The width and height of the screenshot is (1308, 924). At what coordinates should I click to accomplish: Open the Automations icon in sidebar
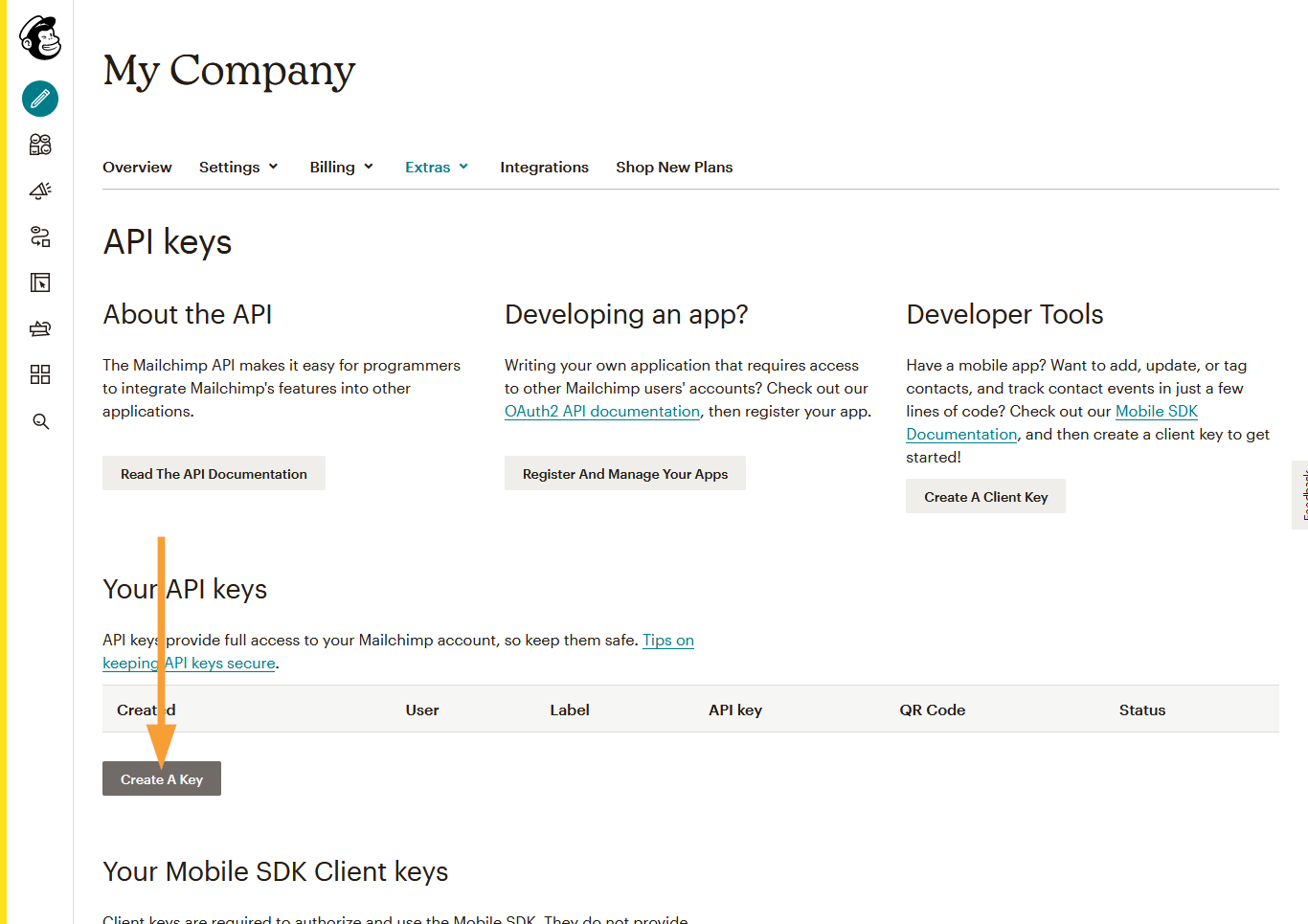[x=40, y=237]
